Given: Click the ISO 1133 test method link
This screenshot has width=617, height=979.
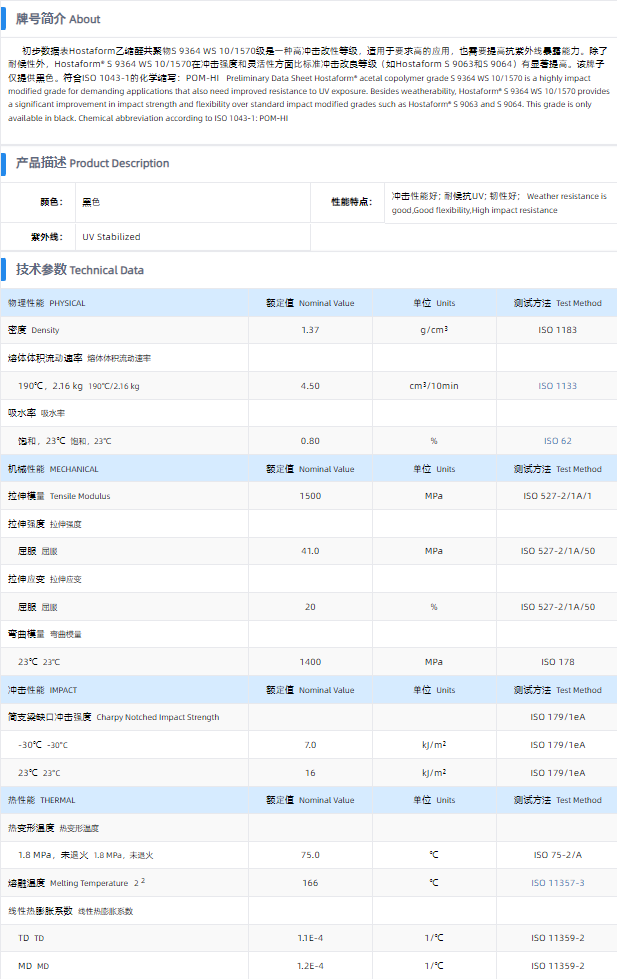Looking at the screenshot, I should [x=558, y=386].
